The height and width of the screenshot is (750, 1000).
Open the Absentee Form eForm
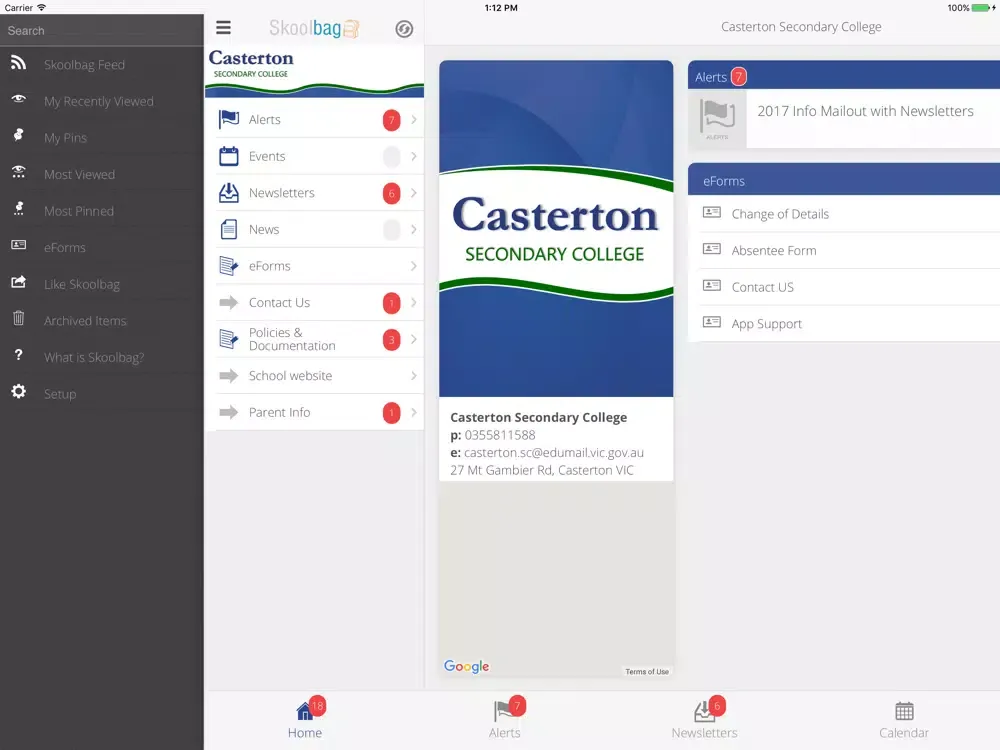click(x=773, y=250)
